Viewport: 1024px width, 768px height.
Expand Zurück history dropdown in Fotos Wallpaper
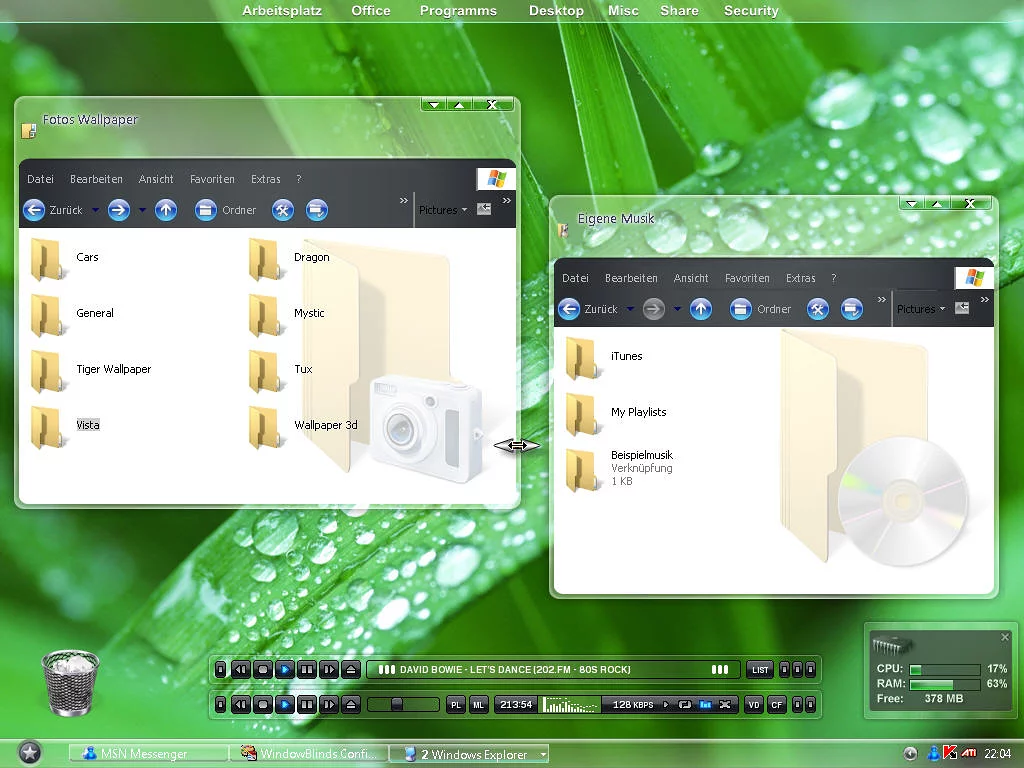(x=95, y=210)
